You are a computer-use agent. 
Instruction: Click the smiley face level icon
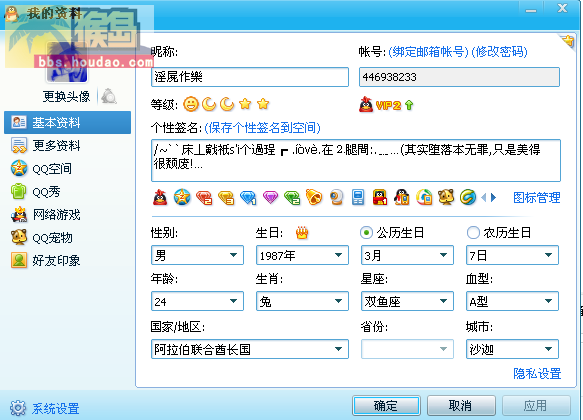191,104
